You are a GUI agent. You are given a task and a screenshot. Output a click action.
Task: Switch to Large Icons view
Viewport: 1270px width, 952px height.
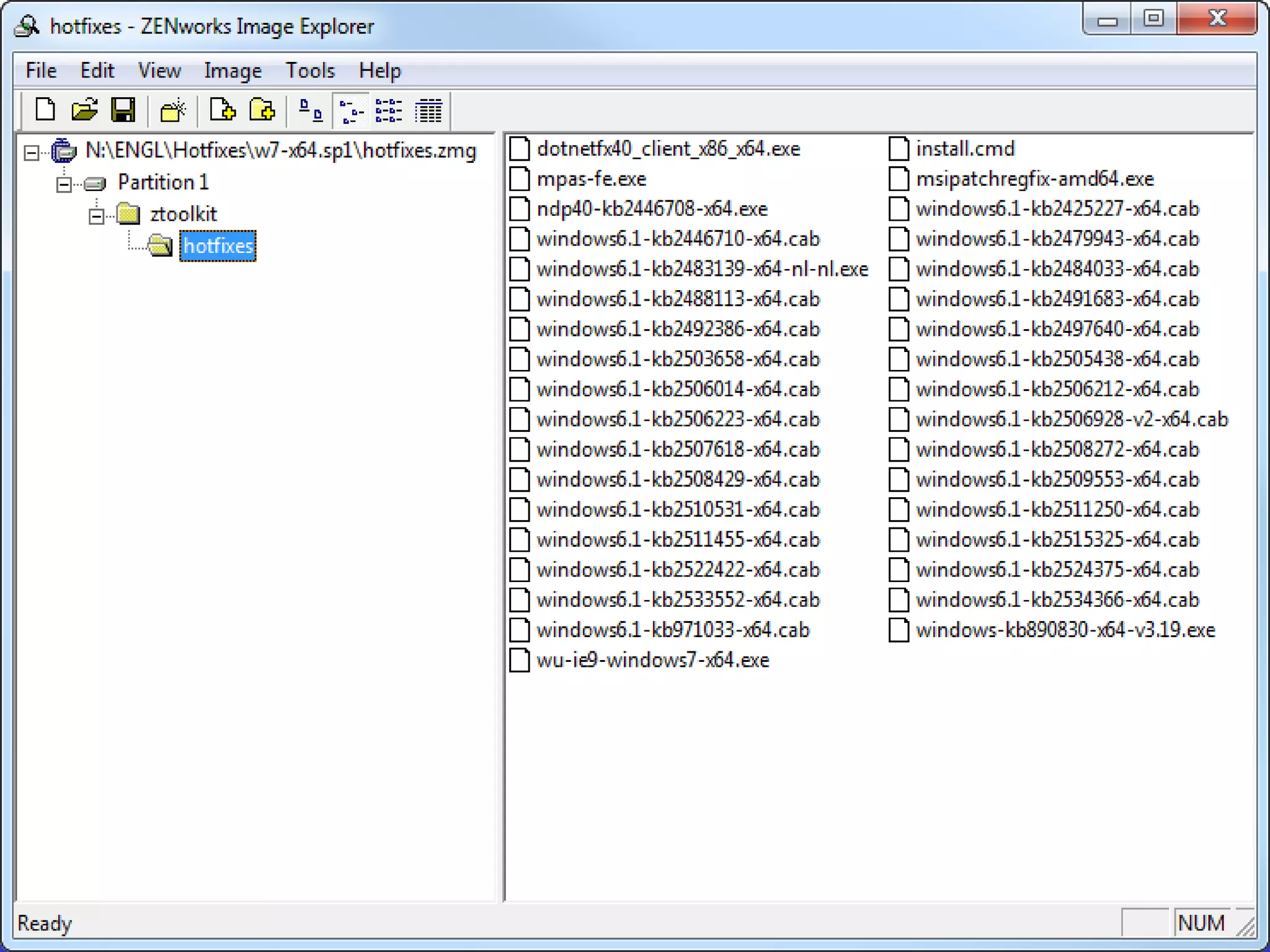click(311, 111)
